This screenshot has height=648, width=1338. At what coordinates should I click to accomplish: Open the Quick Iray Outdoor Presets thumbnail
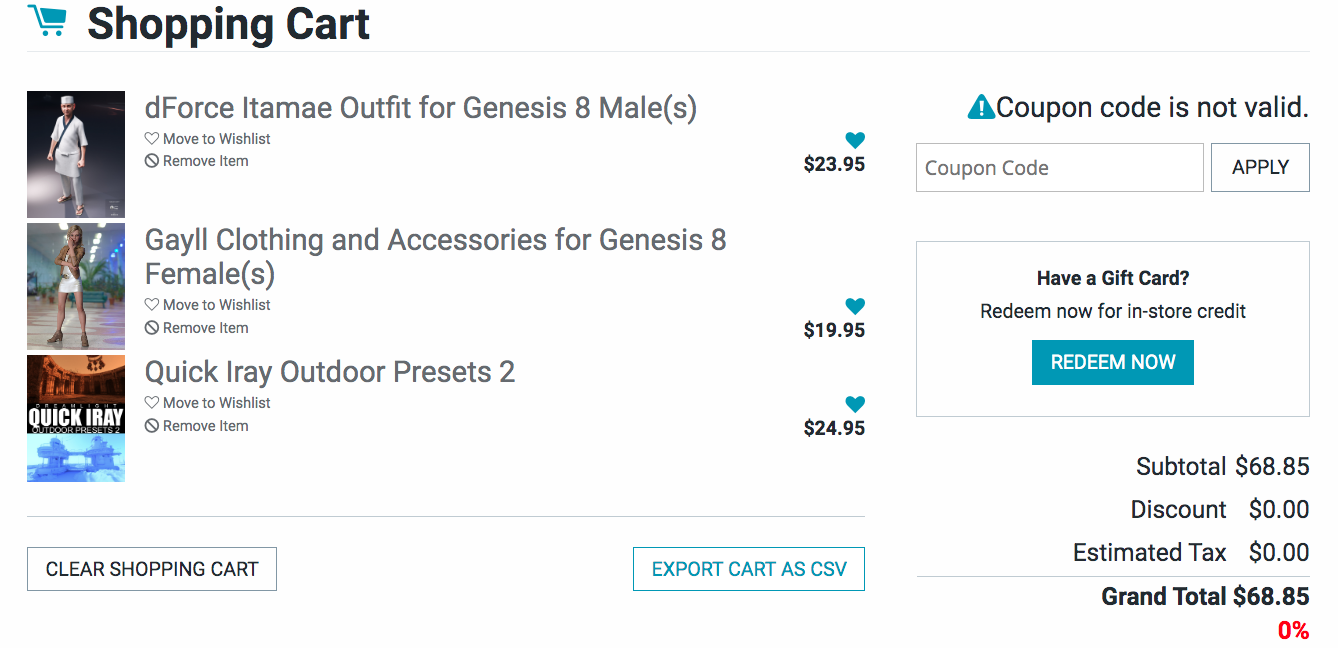coord(76,418)
